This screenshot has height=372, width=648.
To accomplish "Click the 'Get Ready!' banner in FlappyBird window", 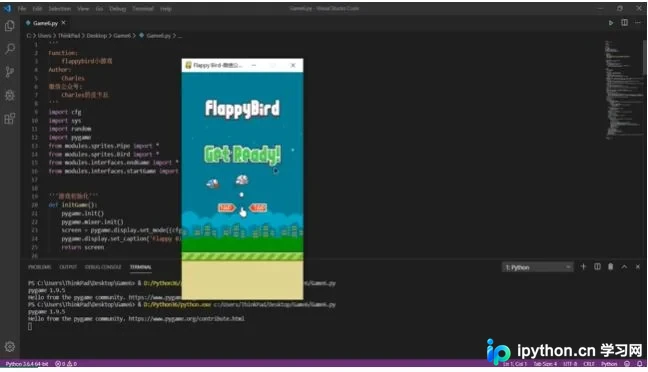I will [242, 155].
